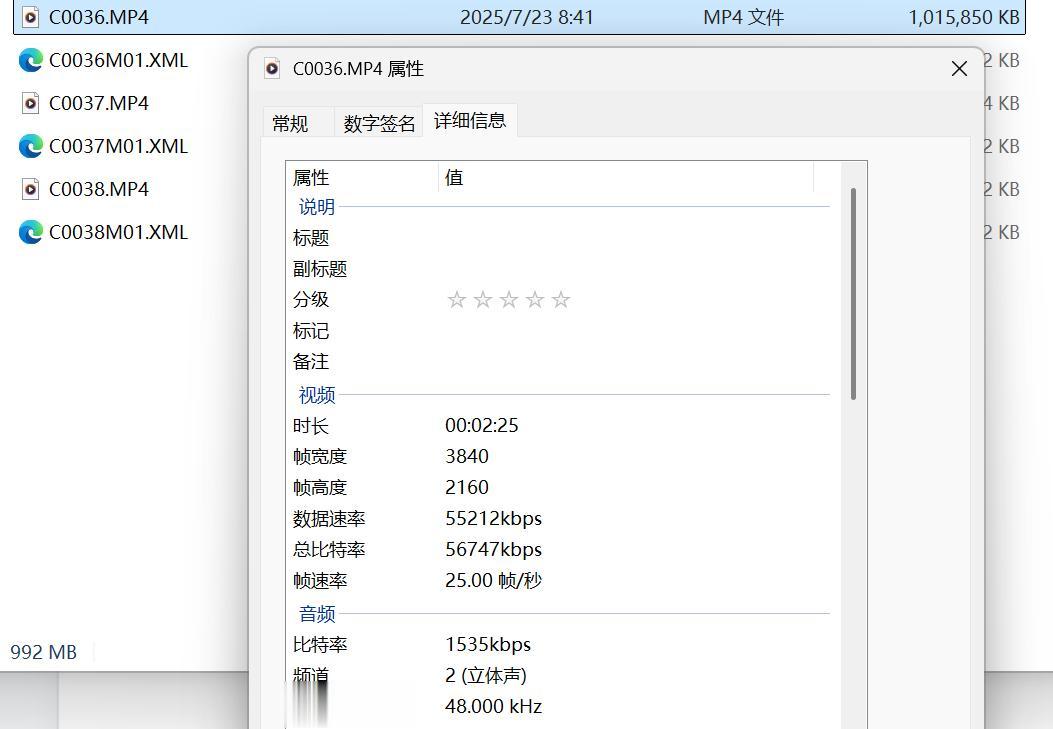Select file name C0038M01.XML

click(x=118, y=232)
